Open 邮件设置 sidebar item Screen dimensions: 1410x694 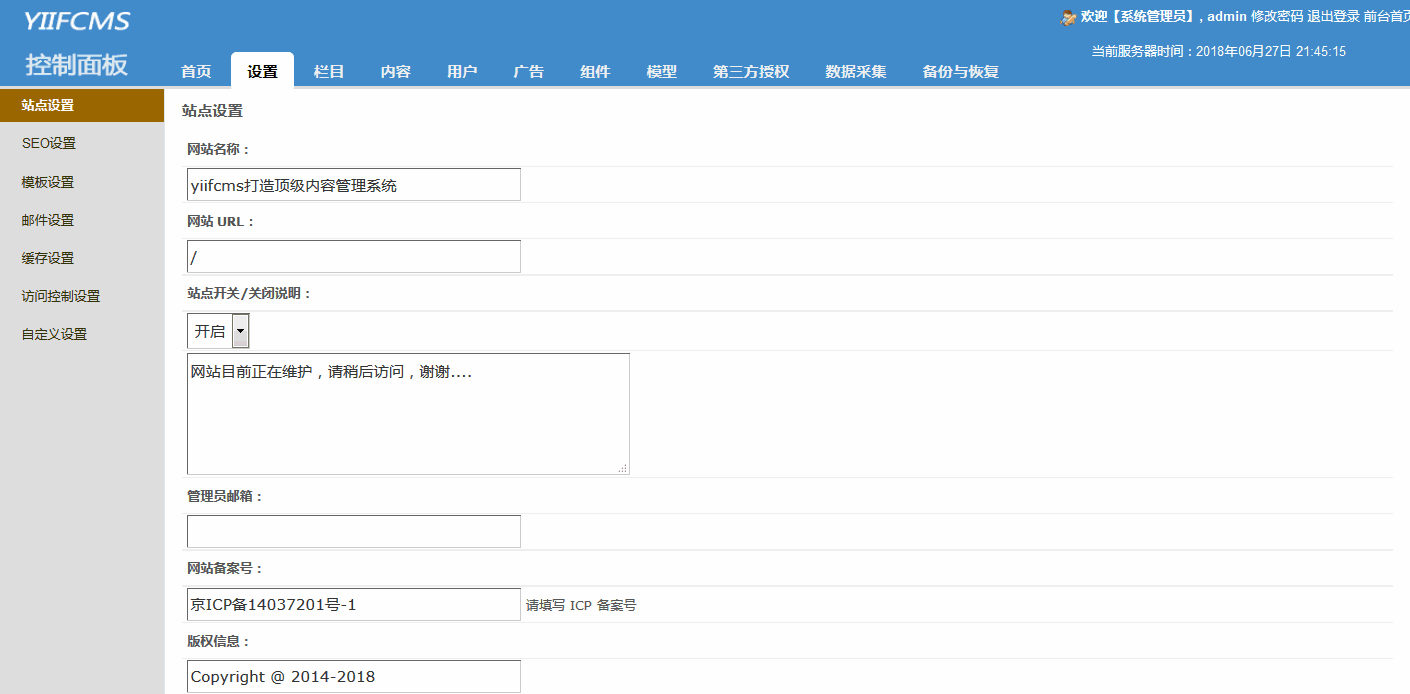[48, 220]
